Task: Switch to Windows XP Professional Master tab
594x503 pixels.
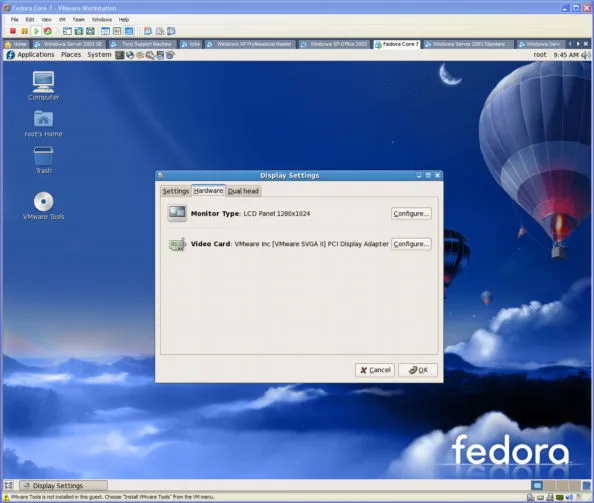Action: pyautogui.click(x=250, y=44)
